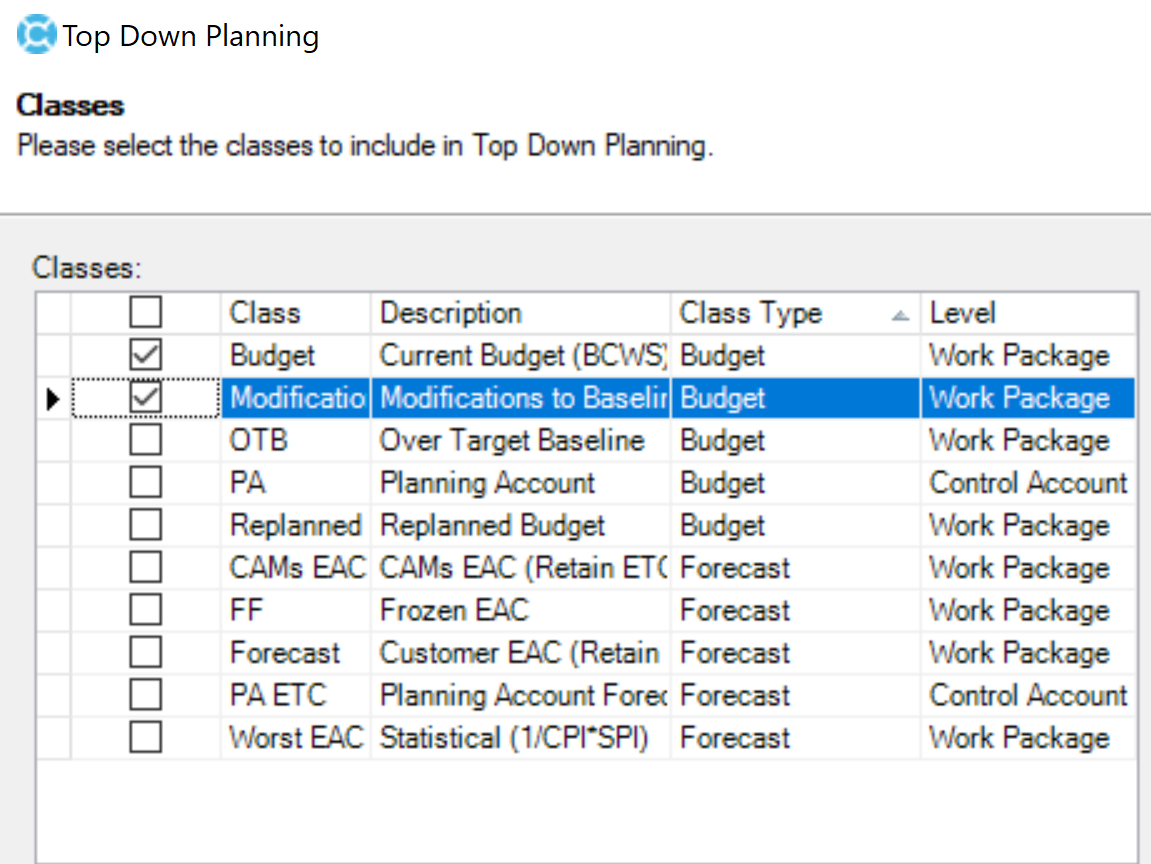Viewport: 1151px width, 864px height.
Task: Select the "PA ETC" class cell
Action: 295,695
